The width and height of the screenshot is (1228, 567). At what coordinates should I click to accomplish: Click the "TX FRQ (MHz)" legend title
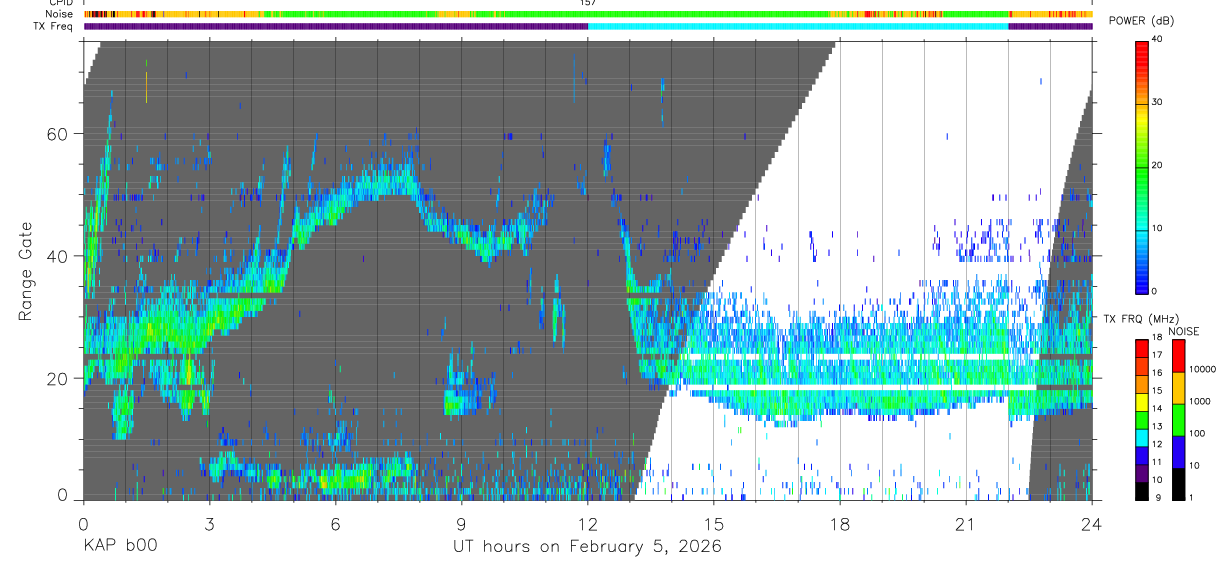[x=1141, y=319]
